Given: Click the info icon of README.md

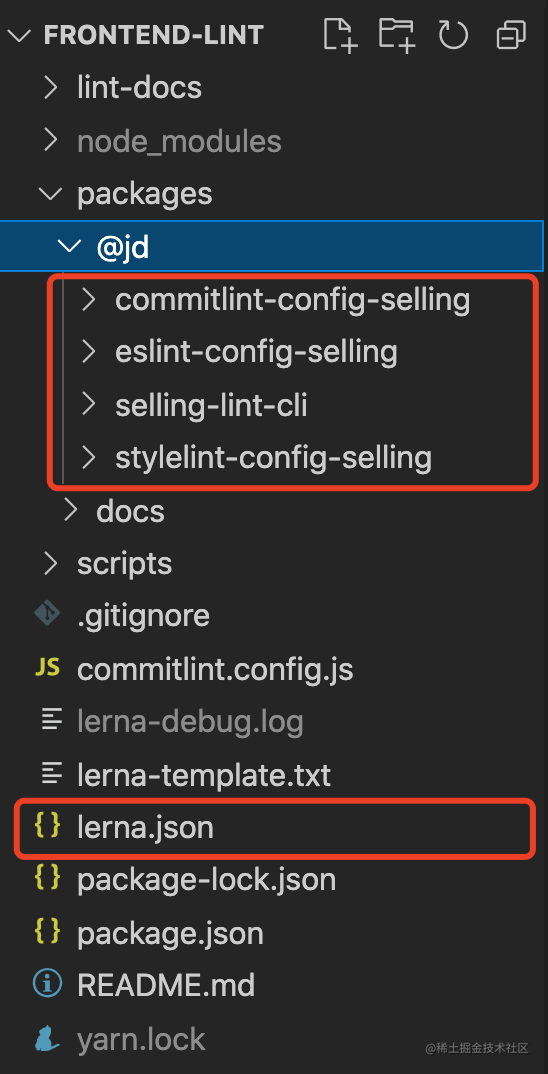Looking at the screenshot, I should (48, 985).
